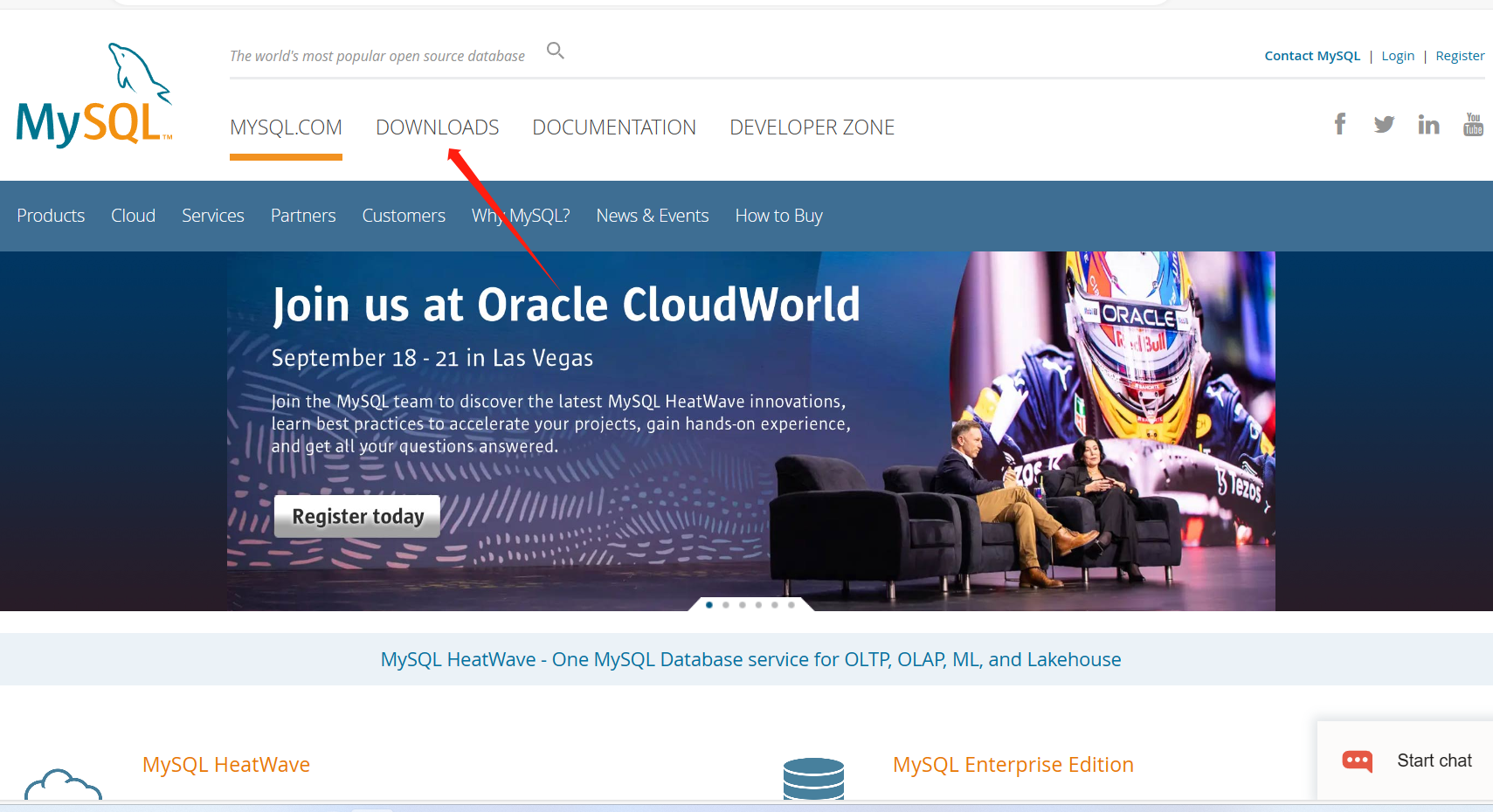This screenshot has width=1493, height=812.
Task: Open the orange MySQL HeatWave heading link
Action: (226, 765)
